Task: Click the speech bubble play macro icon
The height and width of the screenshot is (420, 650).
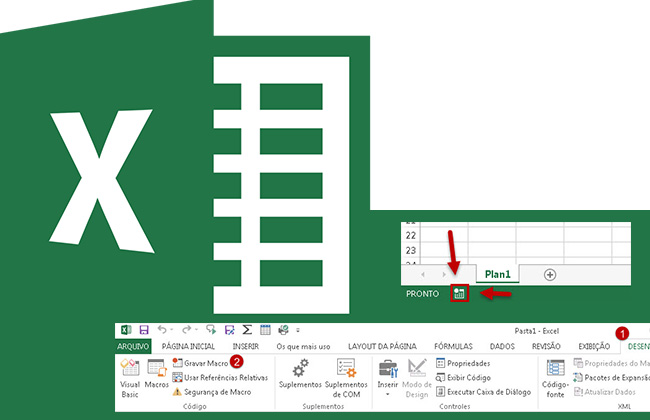Action: (211, 330)
